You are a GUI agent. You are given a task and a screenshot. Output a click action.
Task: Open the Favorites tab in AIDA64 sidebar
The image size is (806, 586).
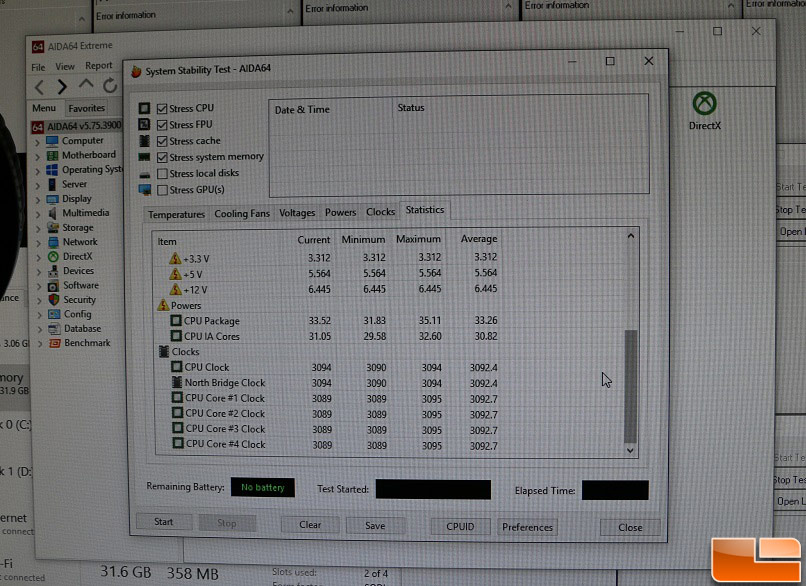[86, 108]
